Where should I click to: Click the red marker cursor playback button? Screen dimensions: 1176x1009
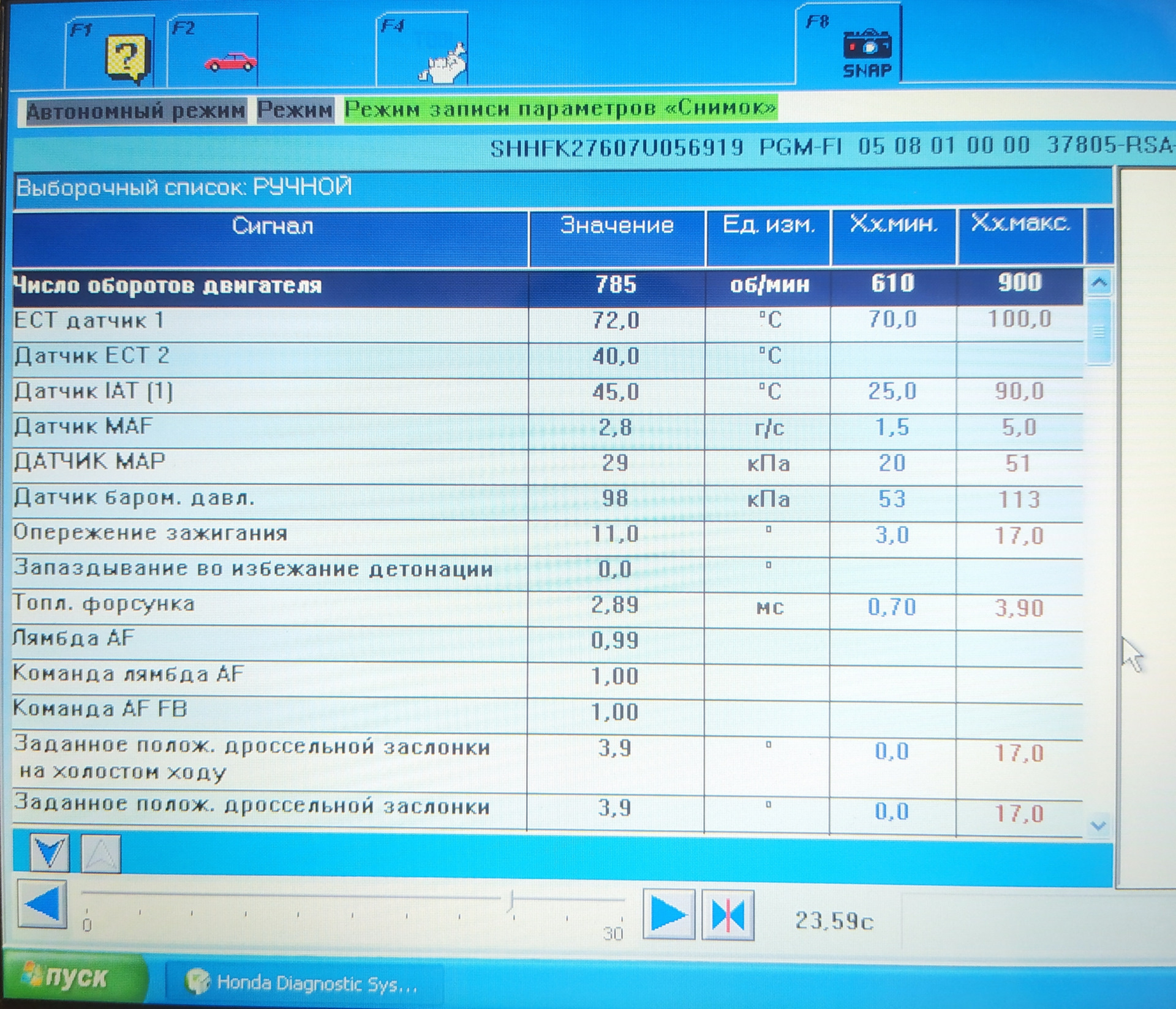coord(728,916)
